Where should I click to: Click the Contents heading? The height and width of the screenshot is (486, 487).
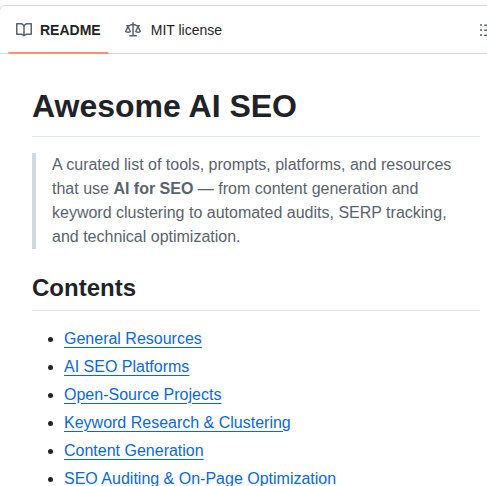click(84, 288)
